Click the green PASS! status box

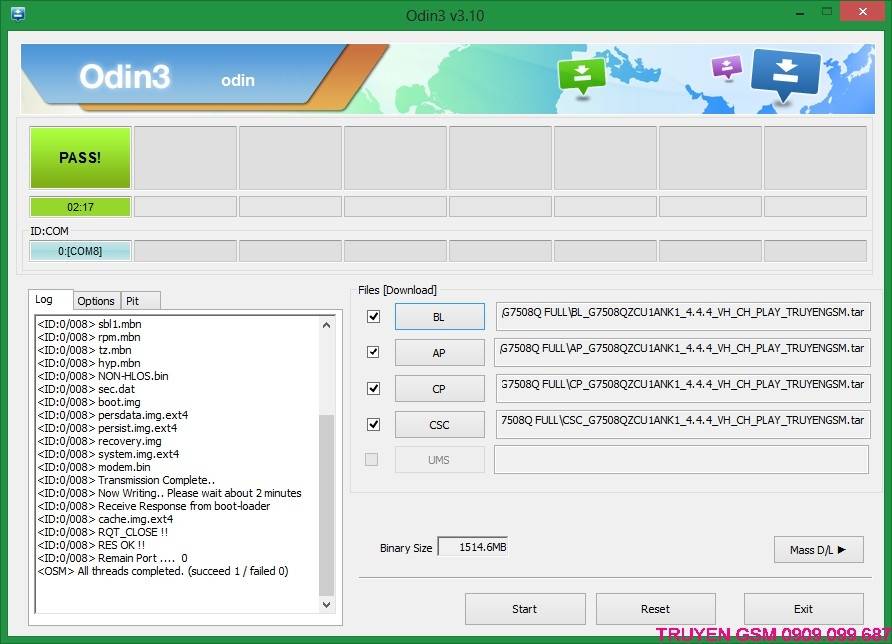click(x=80, y=157)
